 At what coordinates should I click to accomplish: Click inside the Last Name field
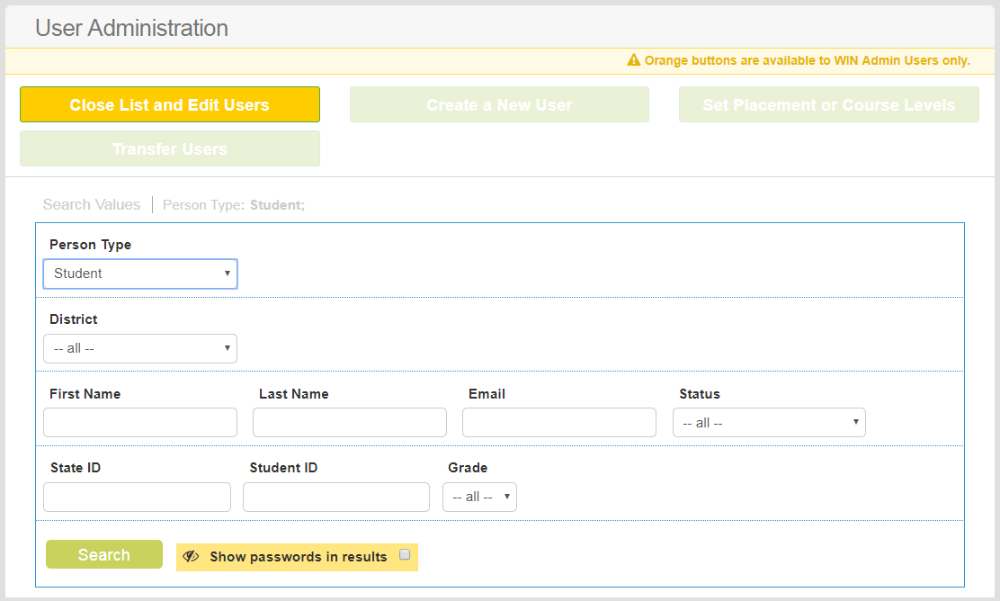click(349, 422)
